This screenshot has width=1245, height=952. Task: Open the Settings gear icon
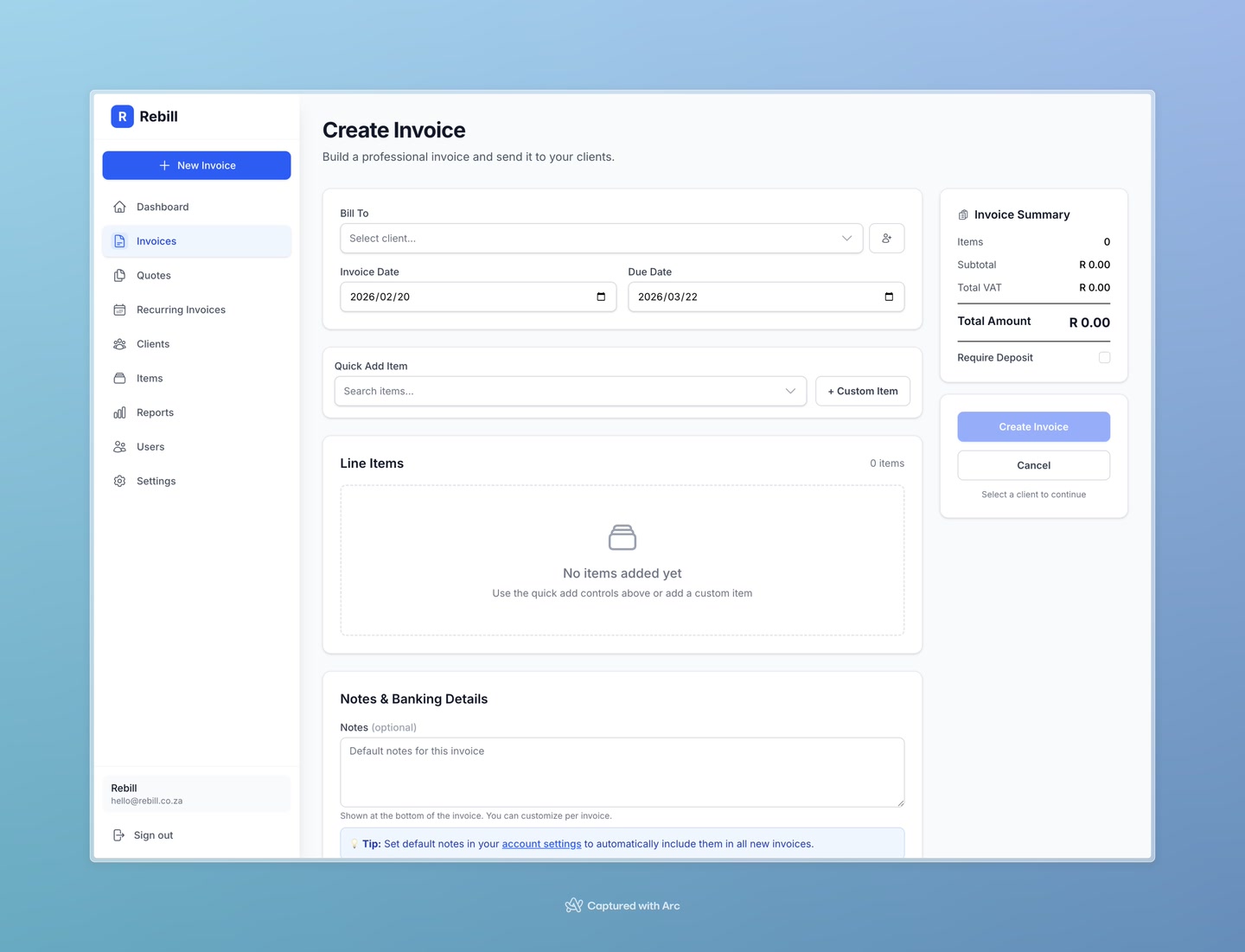pos(119,481)
